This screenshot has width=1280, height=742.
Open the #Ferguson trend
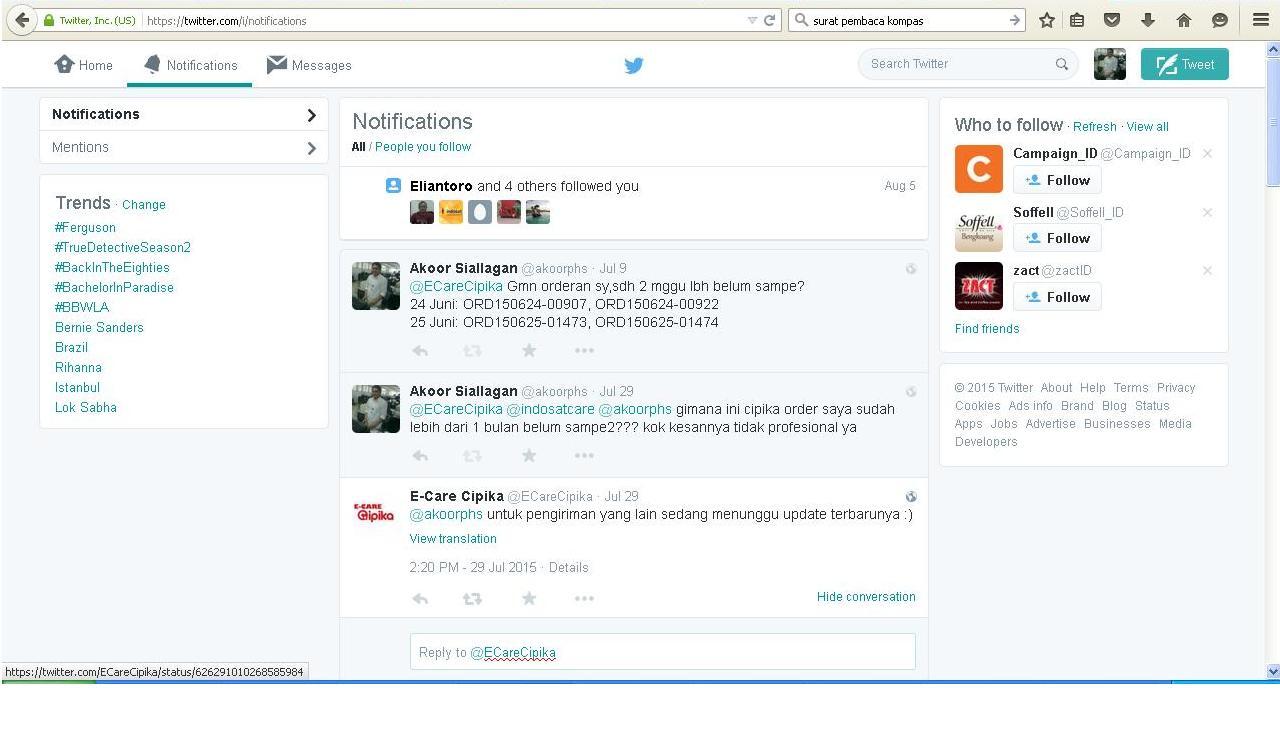[85, 227]
